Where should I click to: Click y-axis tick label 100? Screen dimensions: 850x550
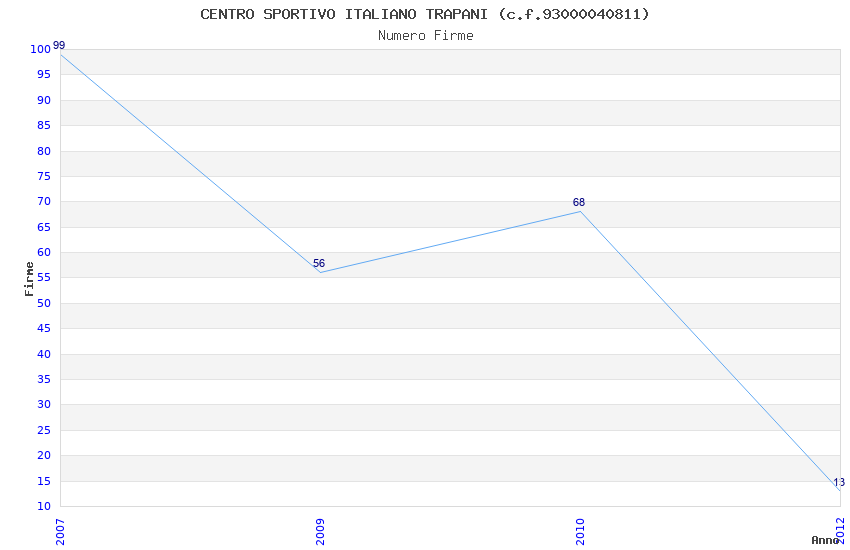(x=40, y=49)
